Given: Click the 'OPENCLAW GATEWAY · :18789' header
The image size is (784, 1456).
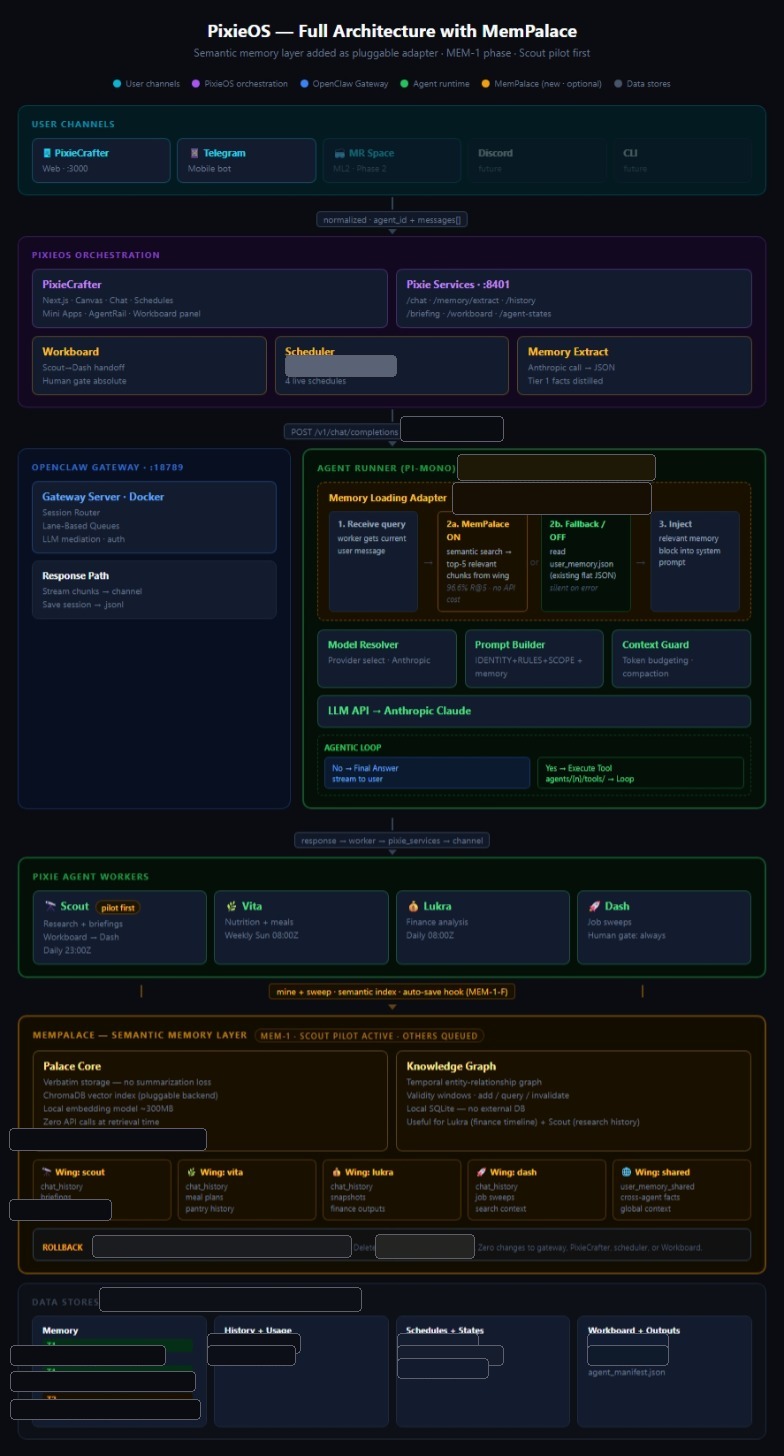Looking at the screenshot, I should click(x=107, y=467).
